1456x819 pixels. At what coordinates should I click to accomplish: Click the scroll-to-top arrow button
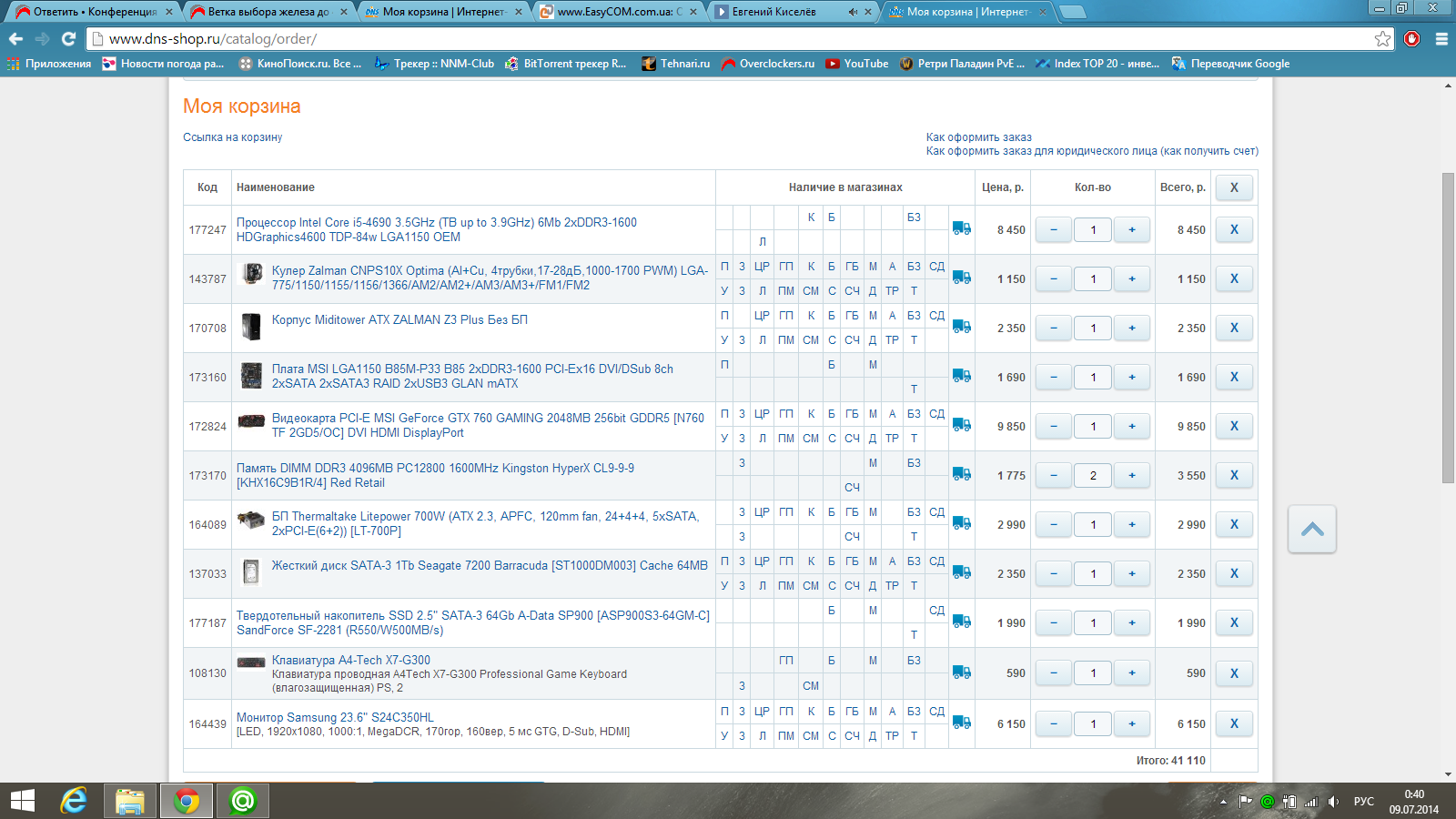pyautogui.click(x=1312, y=529)
